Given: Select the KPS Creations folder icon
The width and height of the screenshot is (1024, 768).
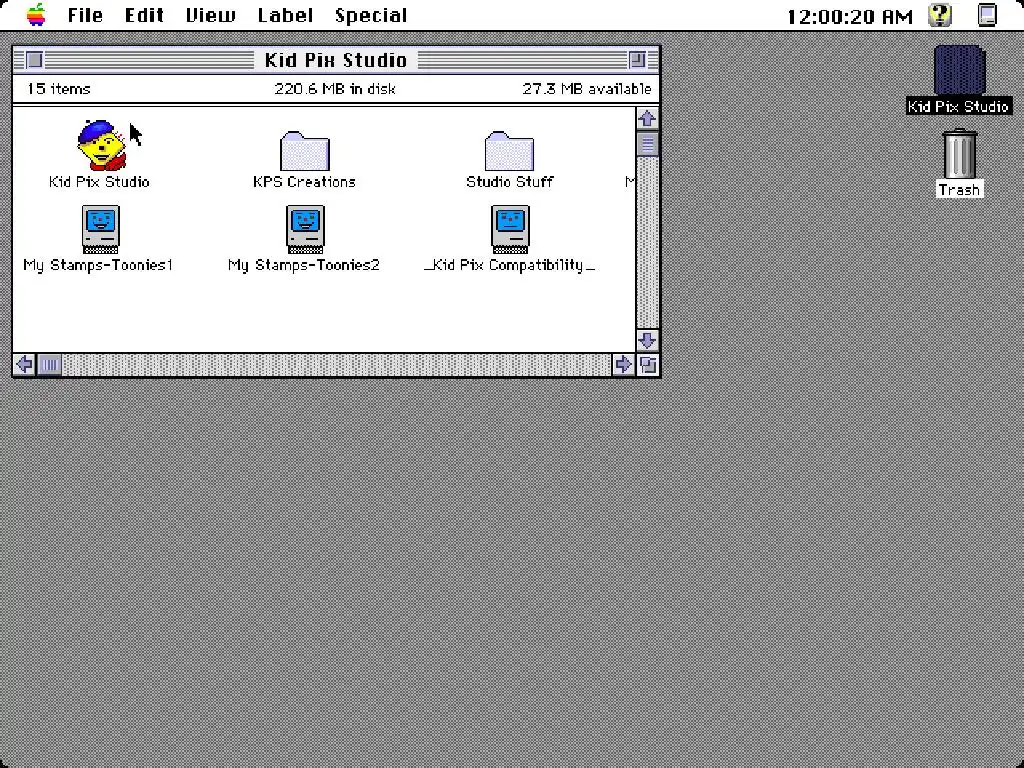Looking at the screenshot, I should point(304,151).
